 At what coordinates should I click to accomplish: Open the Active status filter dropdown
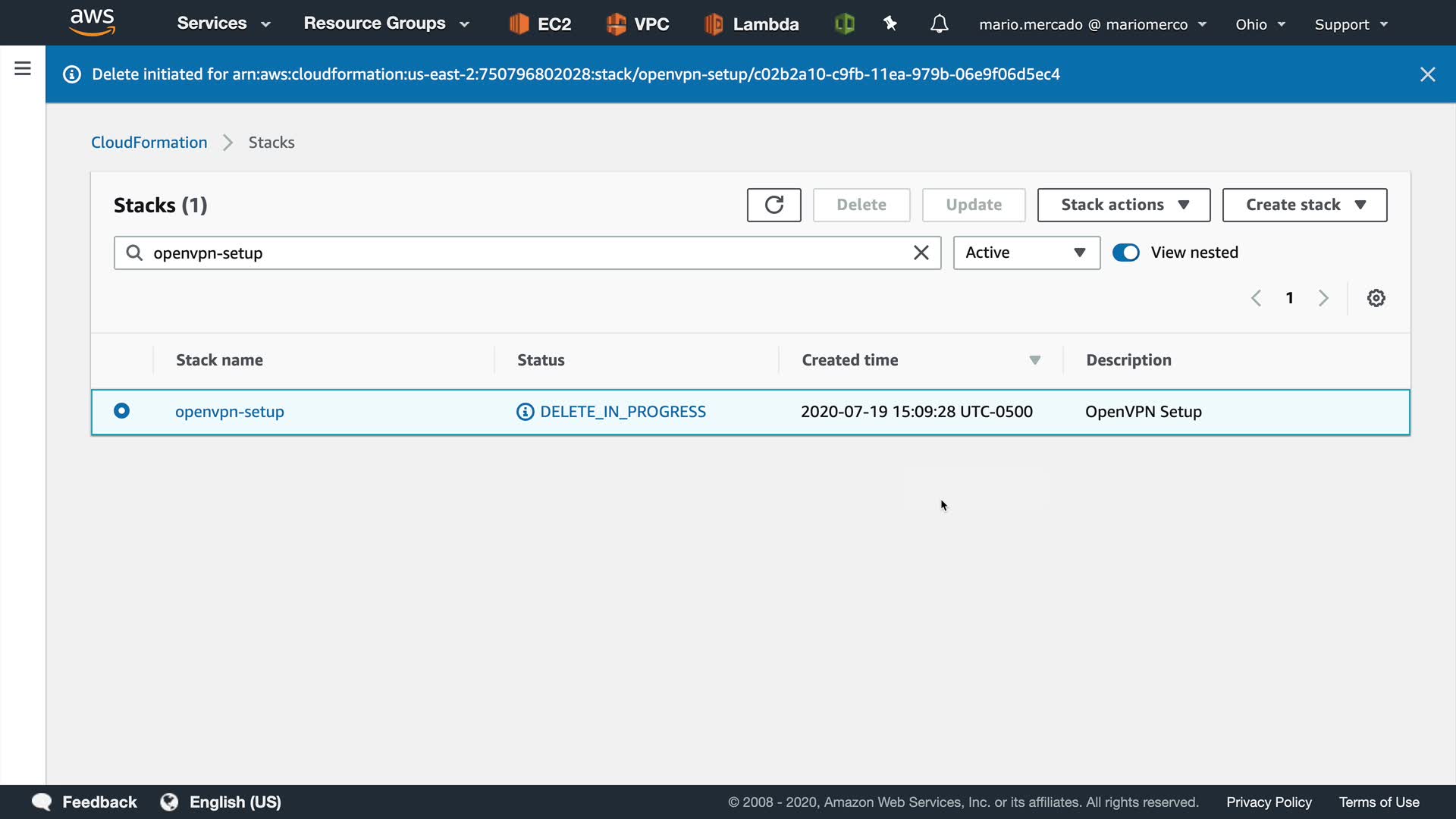tap(1026, 253)
